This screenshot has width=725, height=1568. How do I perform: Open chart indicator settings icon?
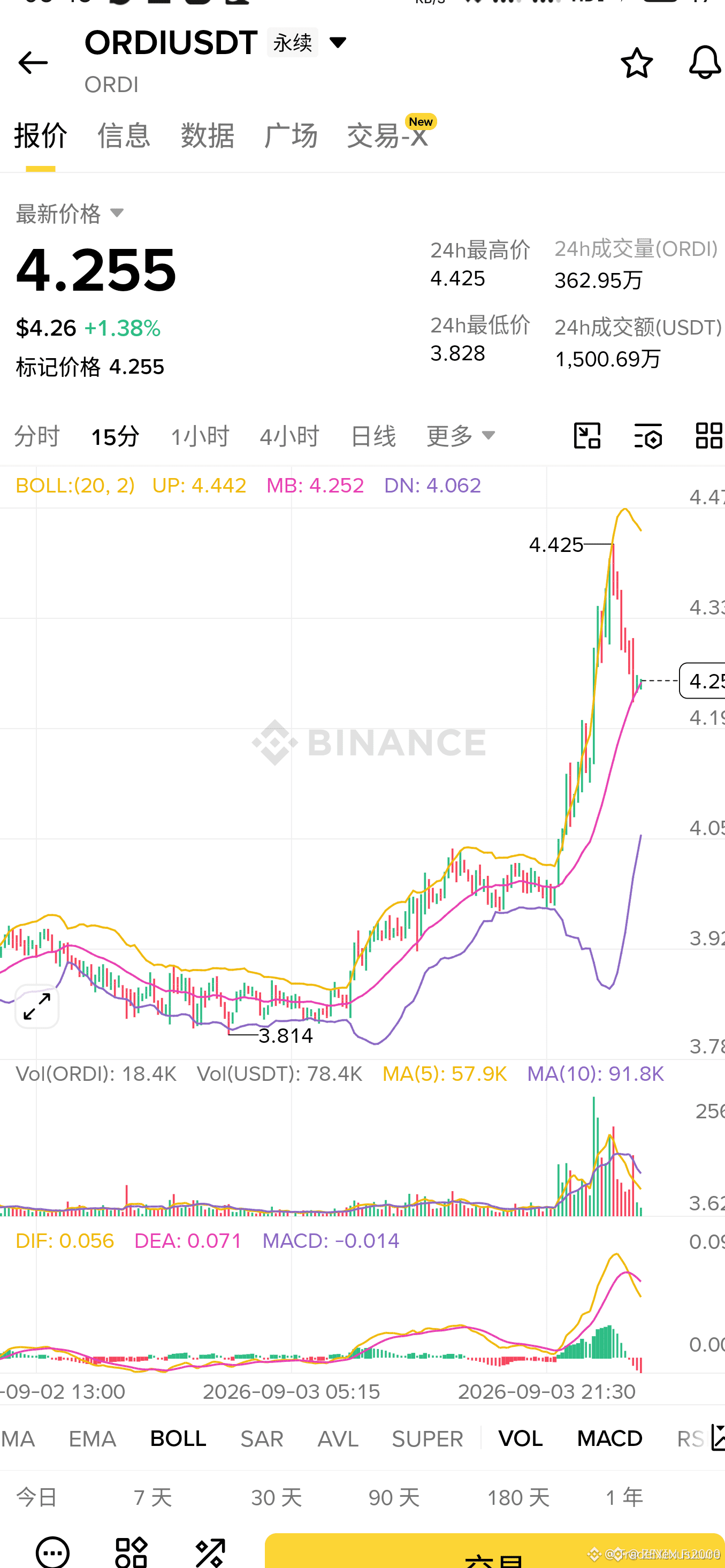[x=648, y=436]
